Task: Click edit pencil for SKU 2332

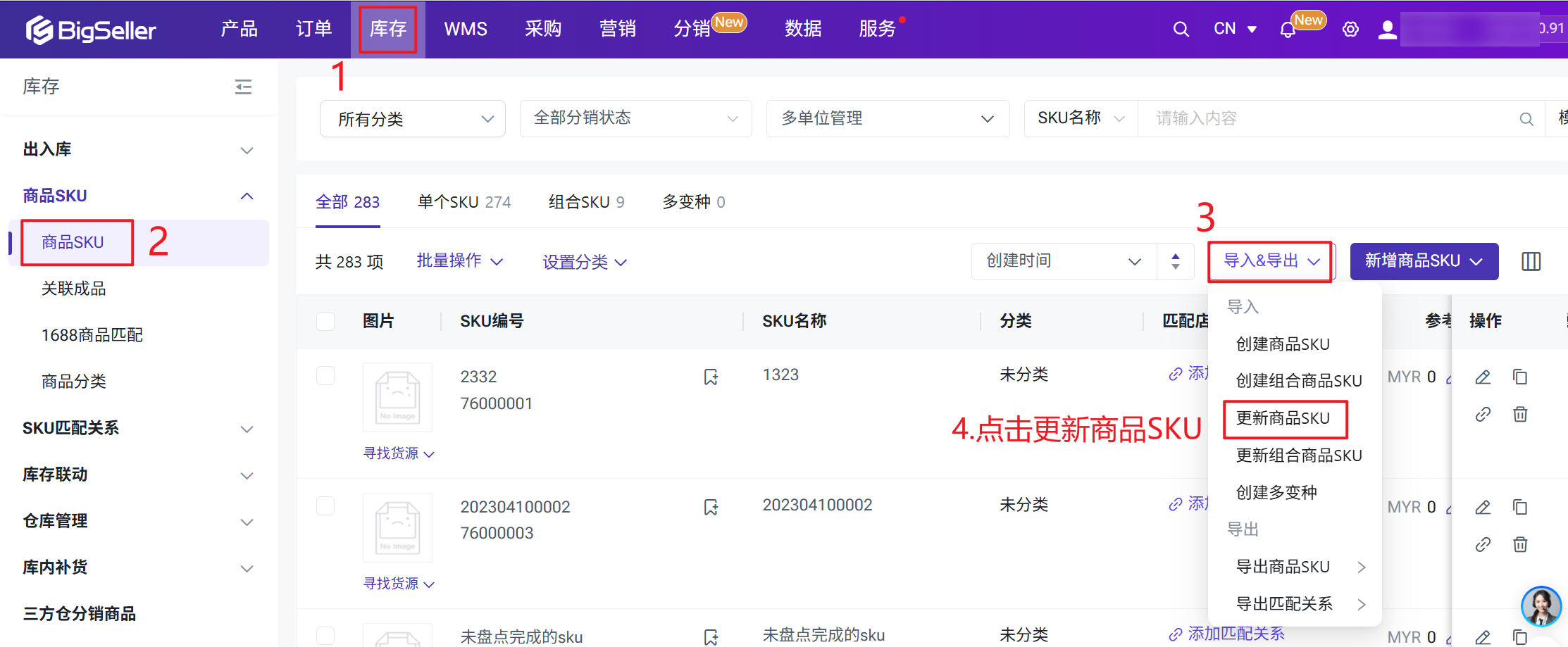Action: [1483, 377]
